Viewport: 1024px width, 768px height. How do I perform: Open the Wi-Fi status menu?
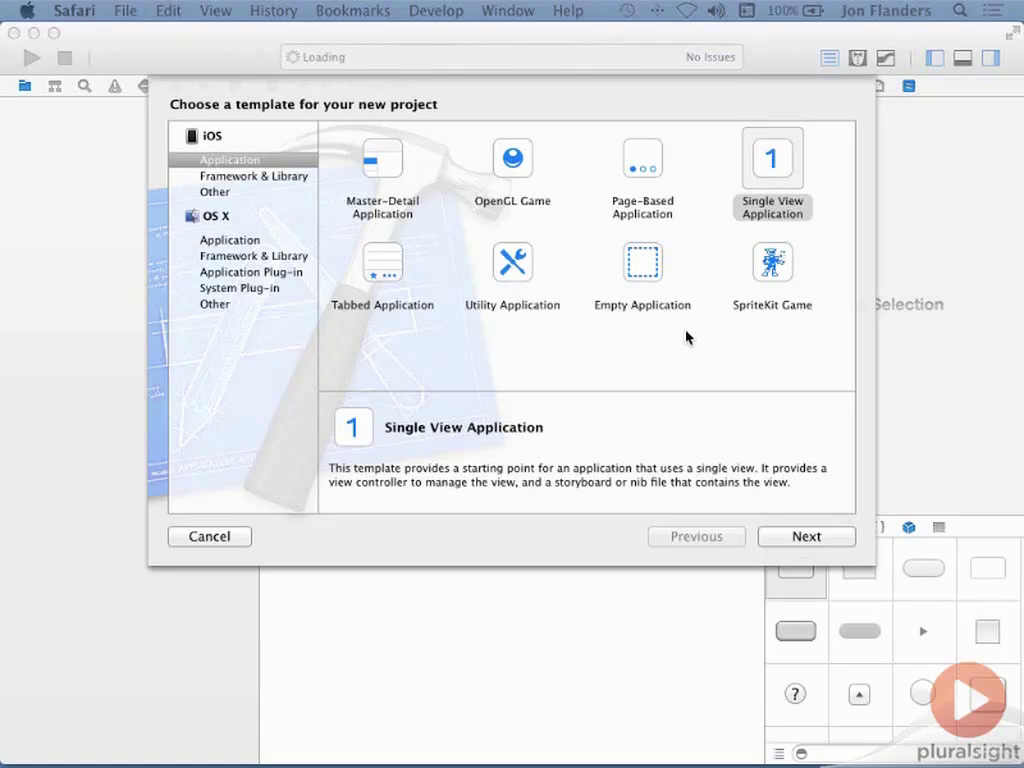coord(687,10)
